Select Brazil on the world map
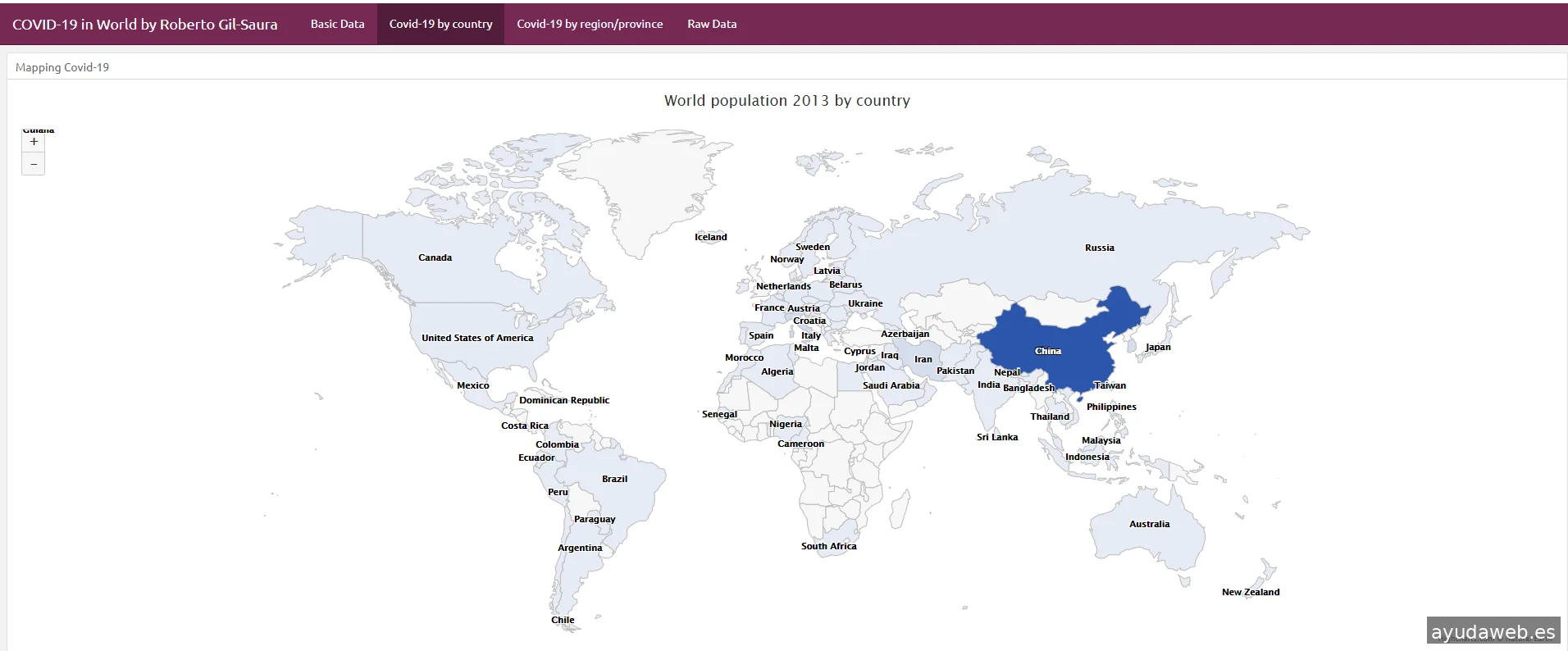 click(614, 479)
